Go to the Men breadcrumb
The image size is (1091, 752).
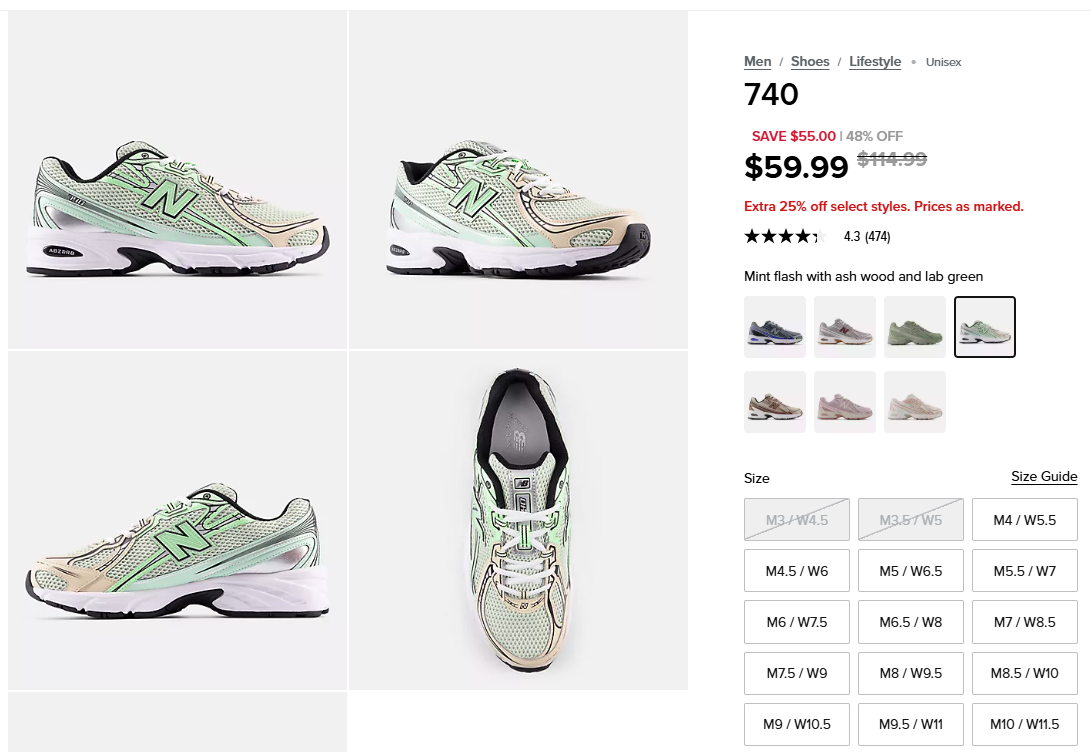758,62
